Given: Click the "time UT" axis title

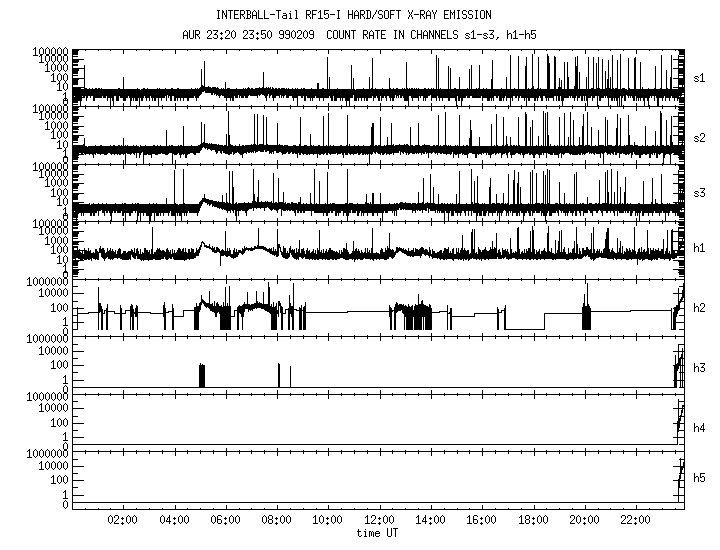Looking at the screenshot, I should point(379,534).
